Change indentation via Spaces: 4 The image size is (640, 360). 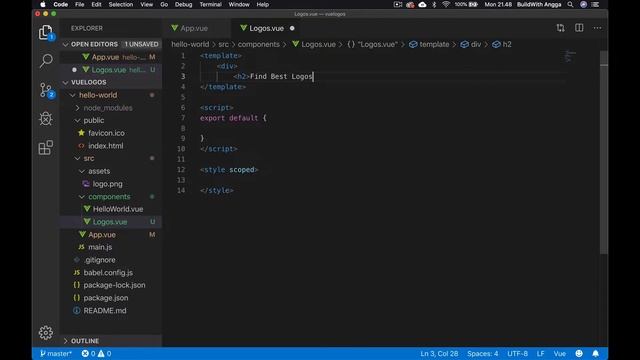pos(482,353)
